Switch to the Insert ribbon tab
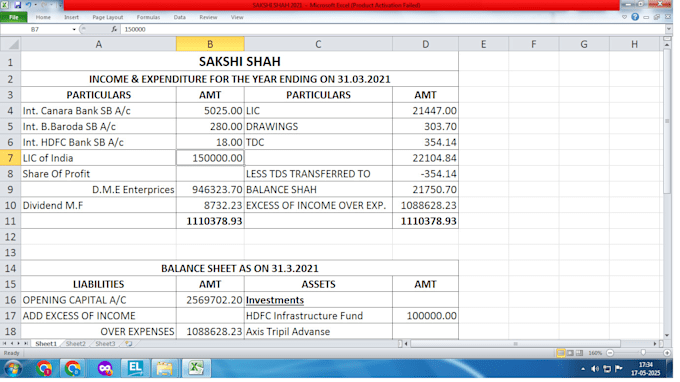 [72, 17]
